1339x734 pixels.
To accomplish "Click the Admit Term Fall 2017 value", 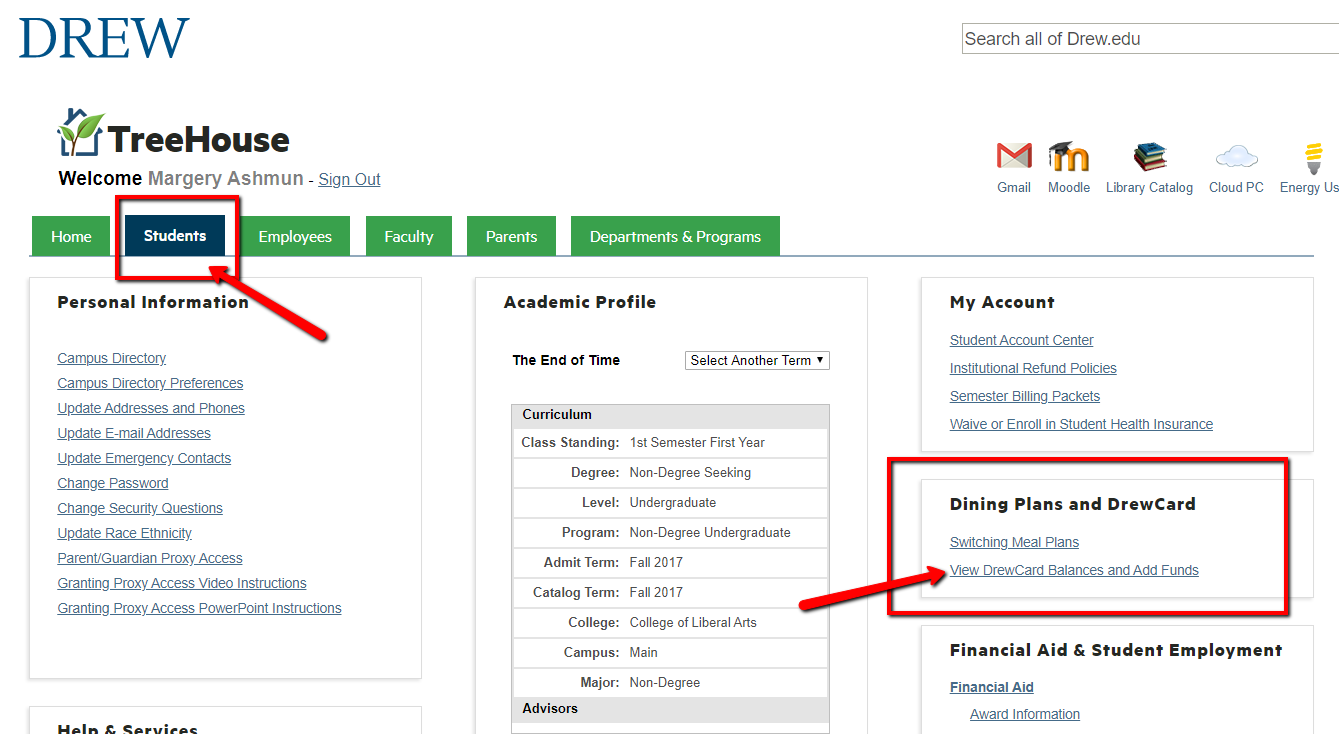I will 656,562.
